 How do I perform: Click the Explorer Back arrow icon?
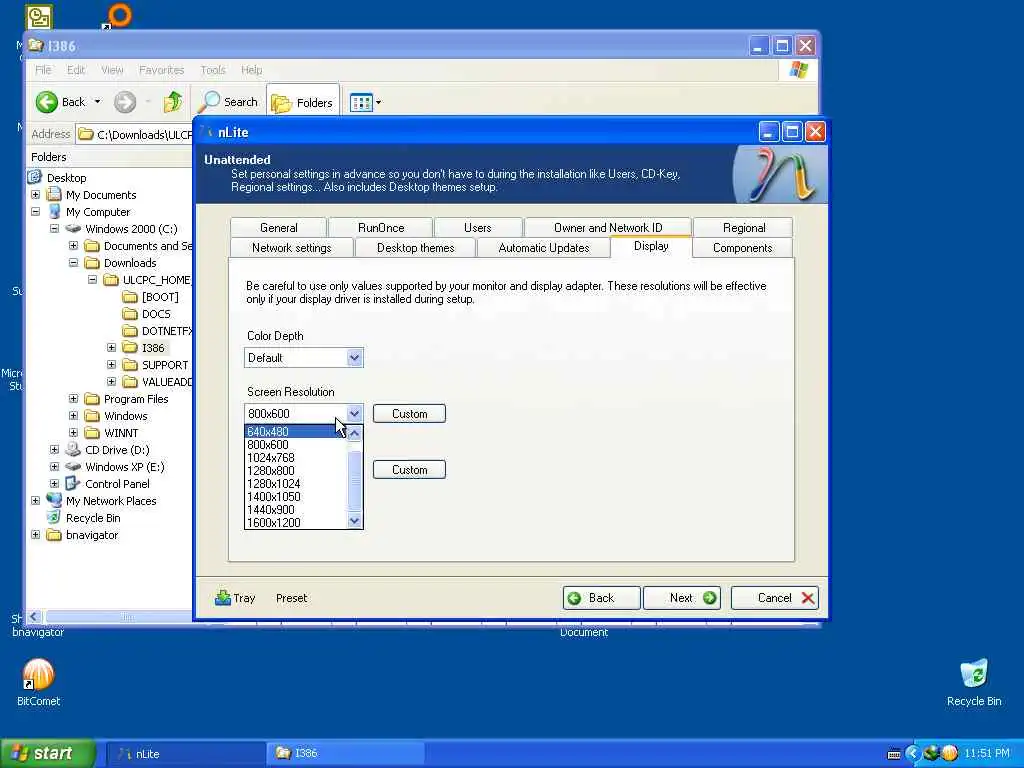46,102
